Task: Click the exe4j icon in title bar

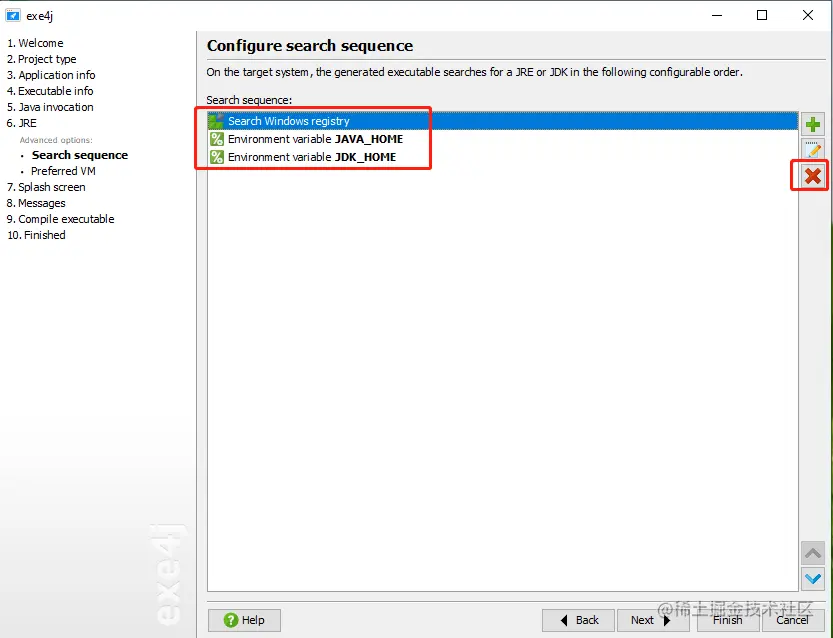Action: coord(13,15)
